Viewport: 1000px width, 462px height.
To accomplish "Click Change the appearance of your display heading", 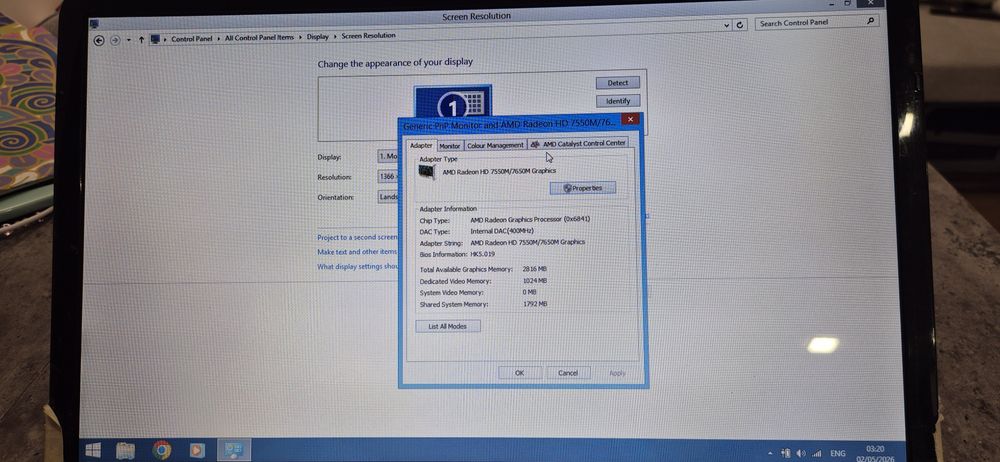I will [x=395, y=63].
